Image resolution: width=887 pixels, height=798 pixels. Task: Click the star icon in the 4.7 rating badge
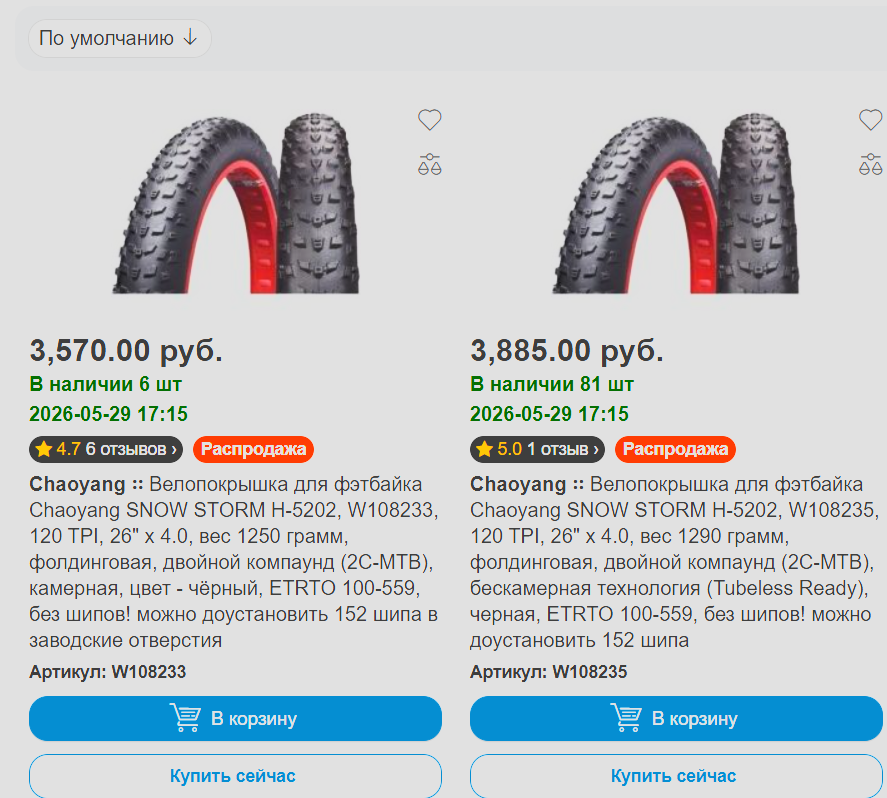click(x=44, y=450)
